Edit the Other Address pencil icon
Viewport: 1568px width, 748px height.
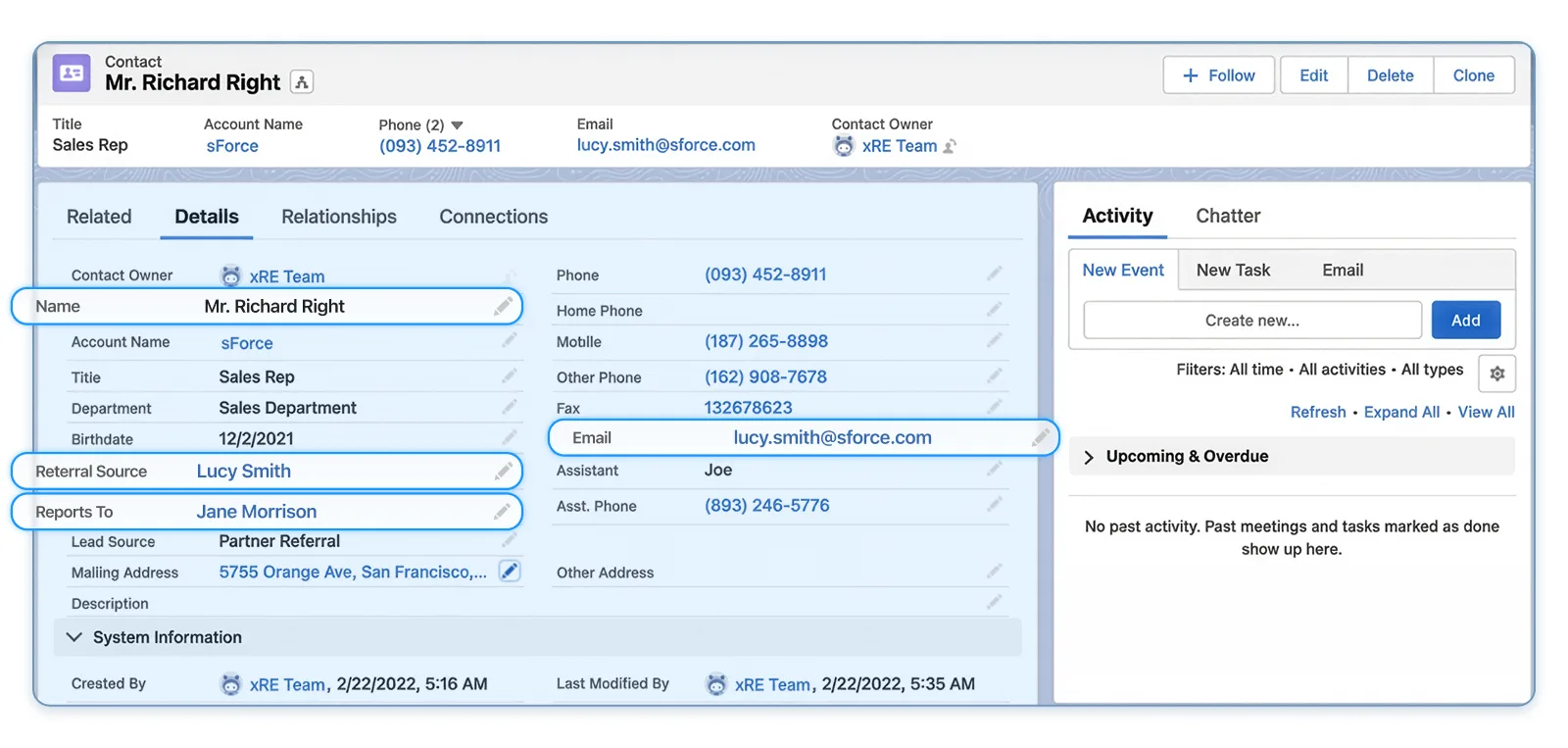994,572
